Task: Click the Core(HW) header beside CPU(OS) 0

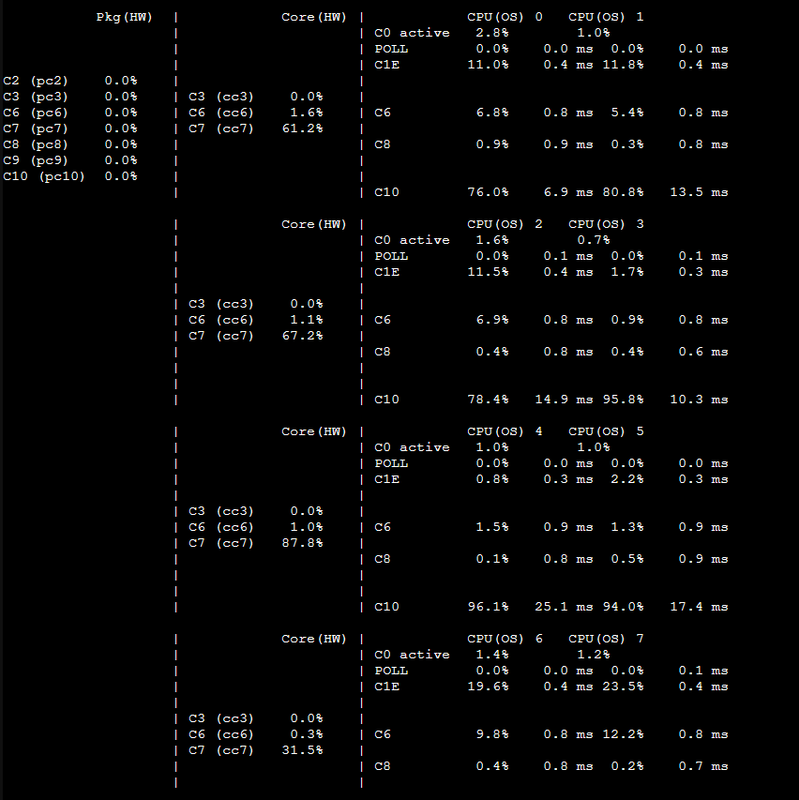Action: point(314,17)
